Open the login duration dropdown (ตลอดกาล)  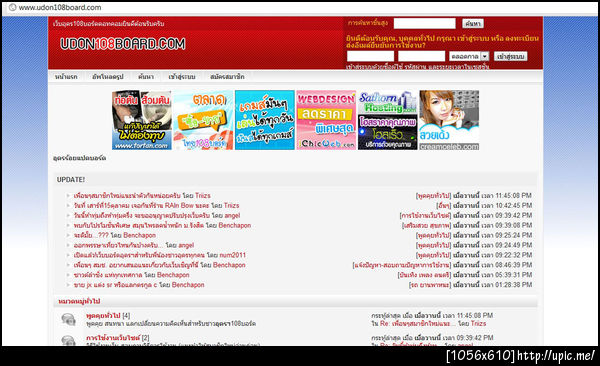coord(469,56)
